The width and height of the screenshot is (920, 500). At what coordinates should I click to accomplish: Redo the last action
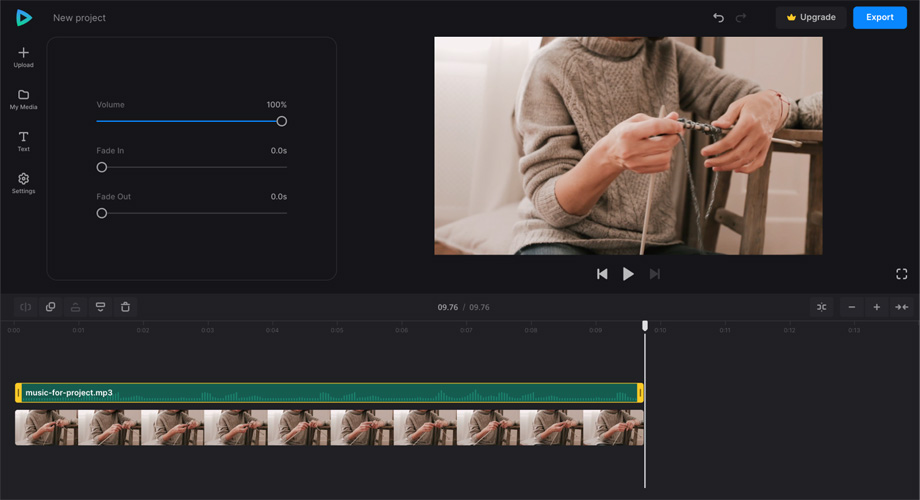pyautogui.click(x=741, y=18)
